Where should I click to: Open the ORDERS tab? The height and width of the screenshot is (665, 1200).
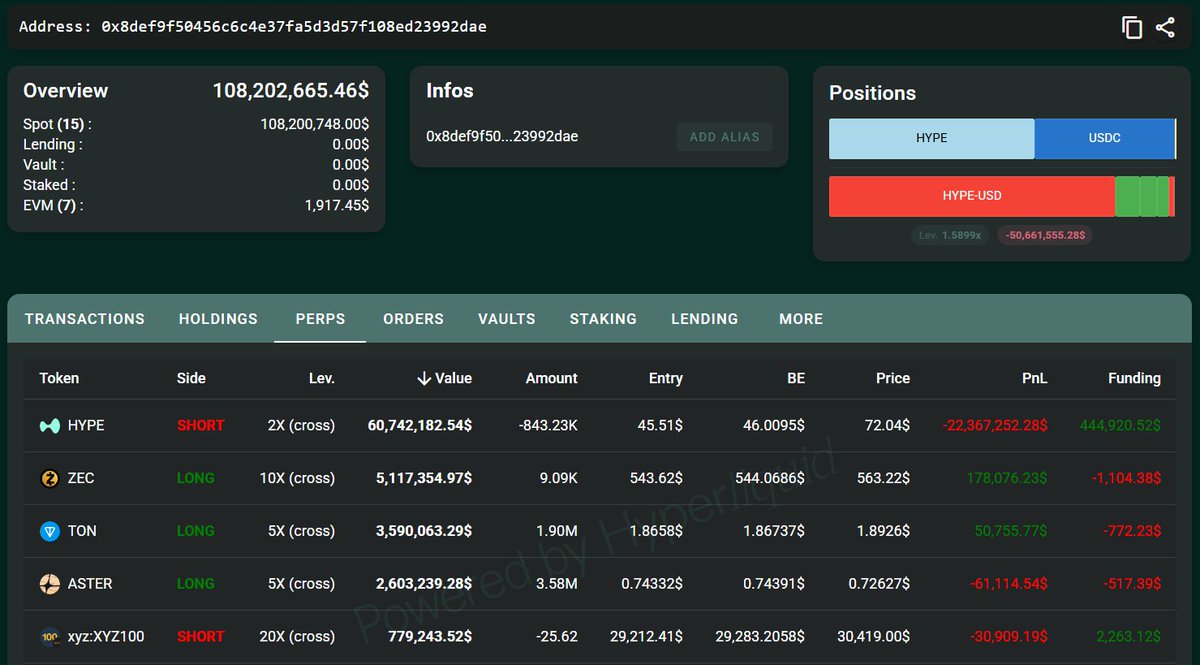413,319
